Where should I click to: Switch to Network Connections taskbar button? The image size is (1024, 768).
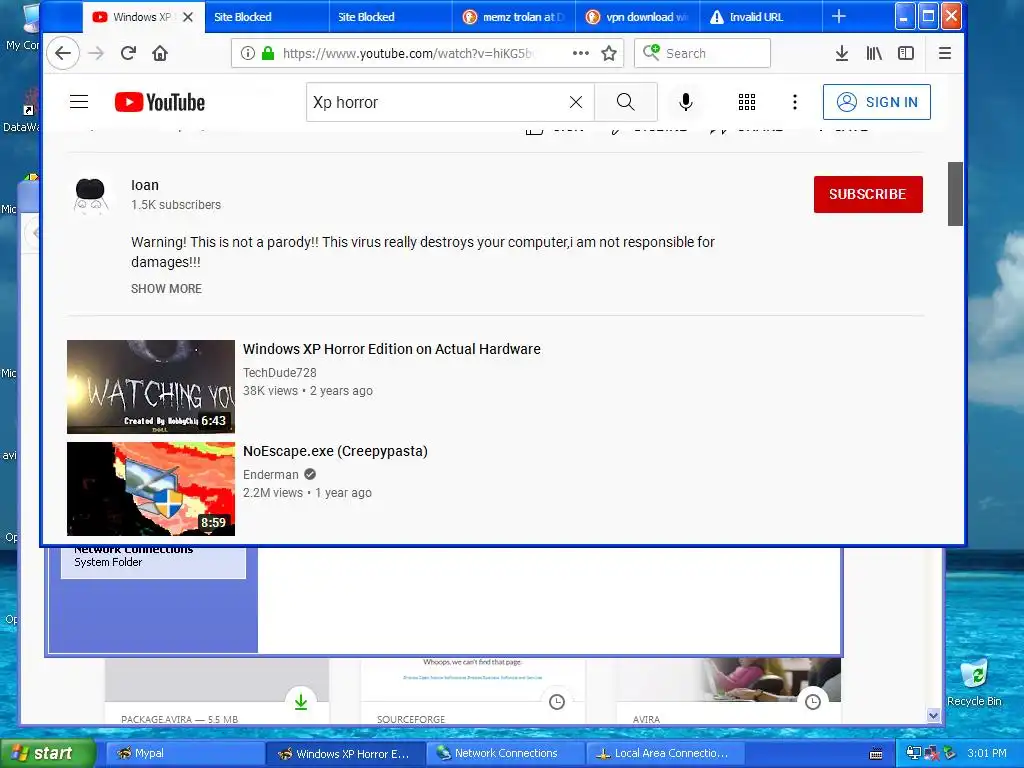click(506, 754)
